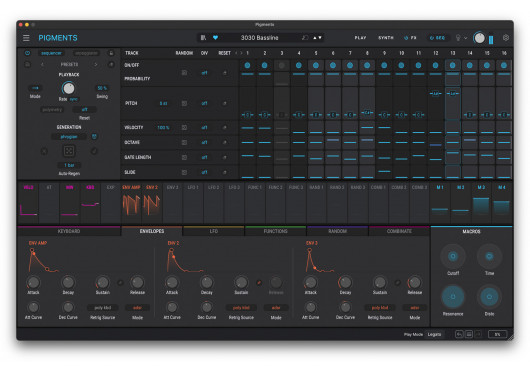Toggle sequencer step 16 off
The height and width of the screenshot is (371, 530).
(504, 65)
